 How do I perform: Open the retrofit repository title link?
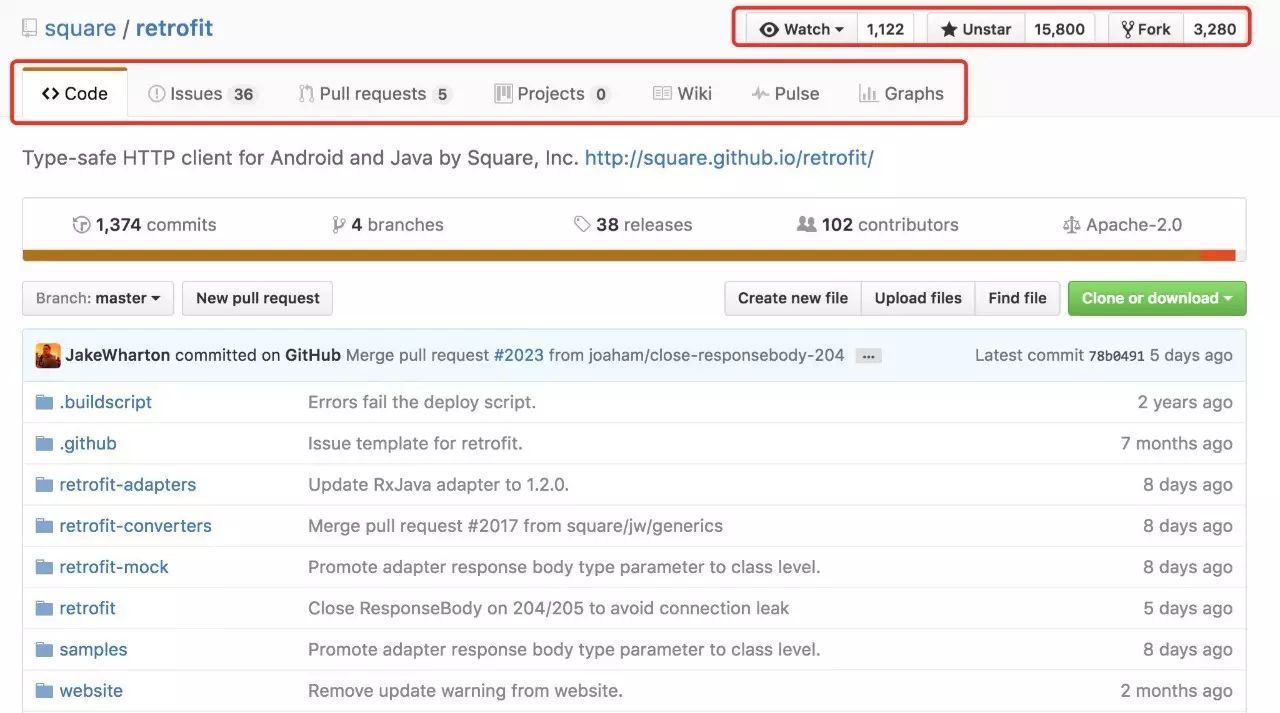[x=174, y=28]
